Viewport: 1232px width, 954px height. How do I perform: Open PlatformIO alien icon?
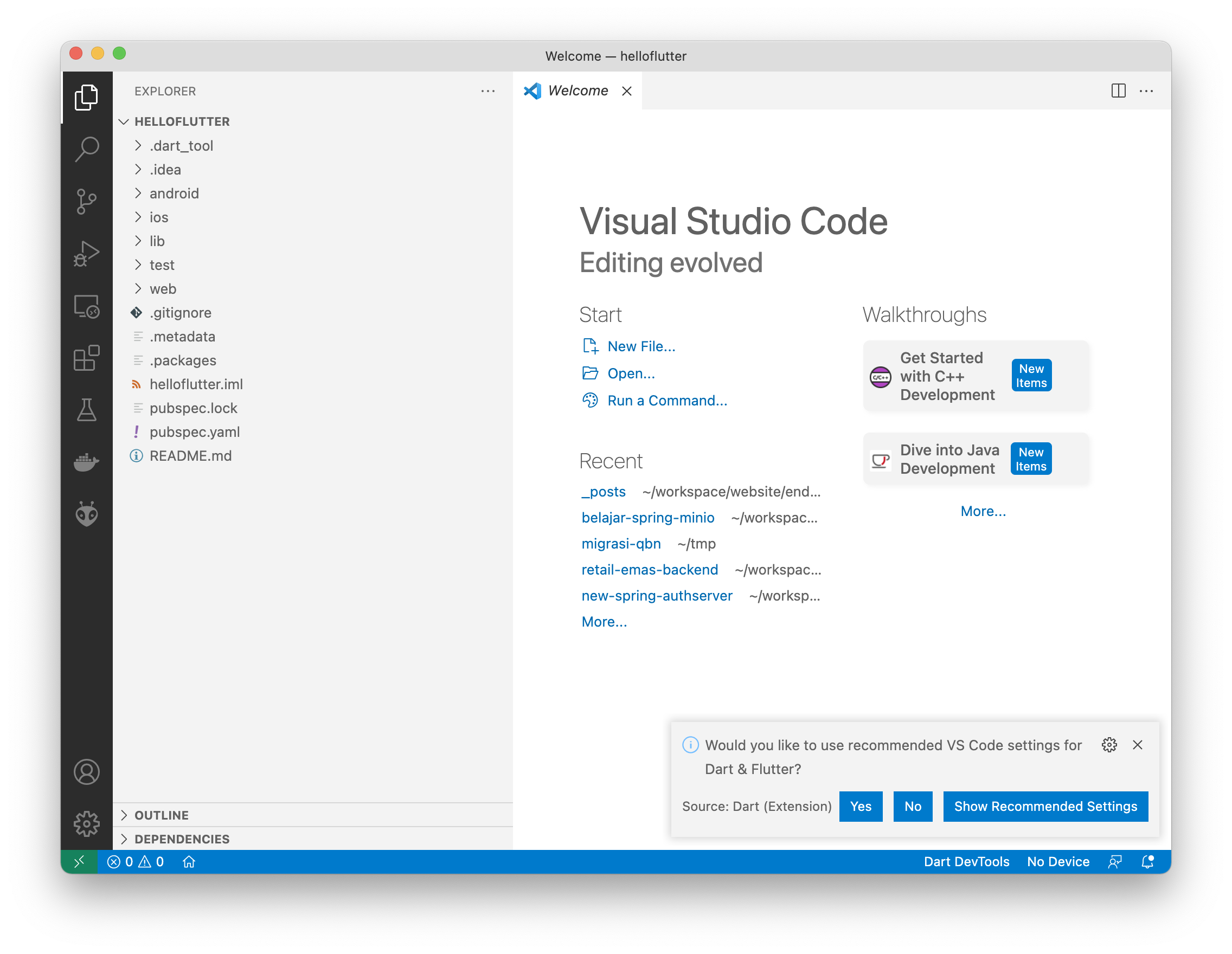(86, 514)
